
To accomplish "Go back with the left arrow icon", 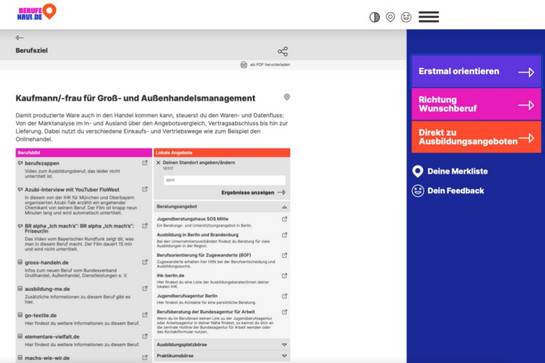I will (19, 38).
